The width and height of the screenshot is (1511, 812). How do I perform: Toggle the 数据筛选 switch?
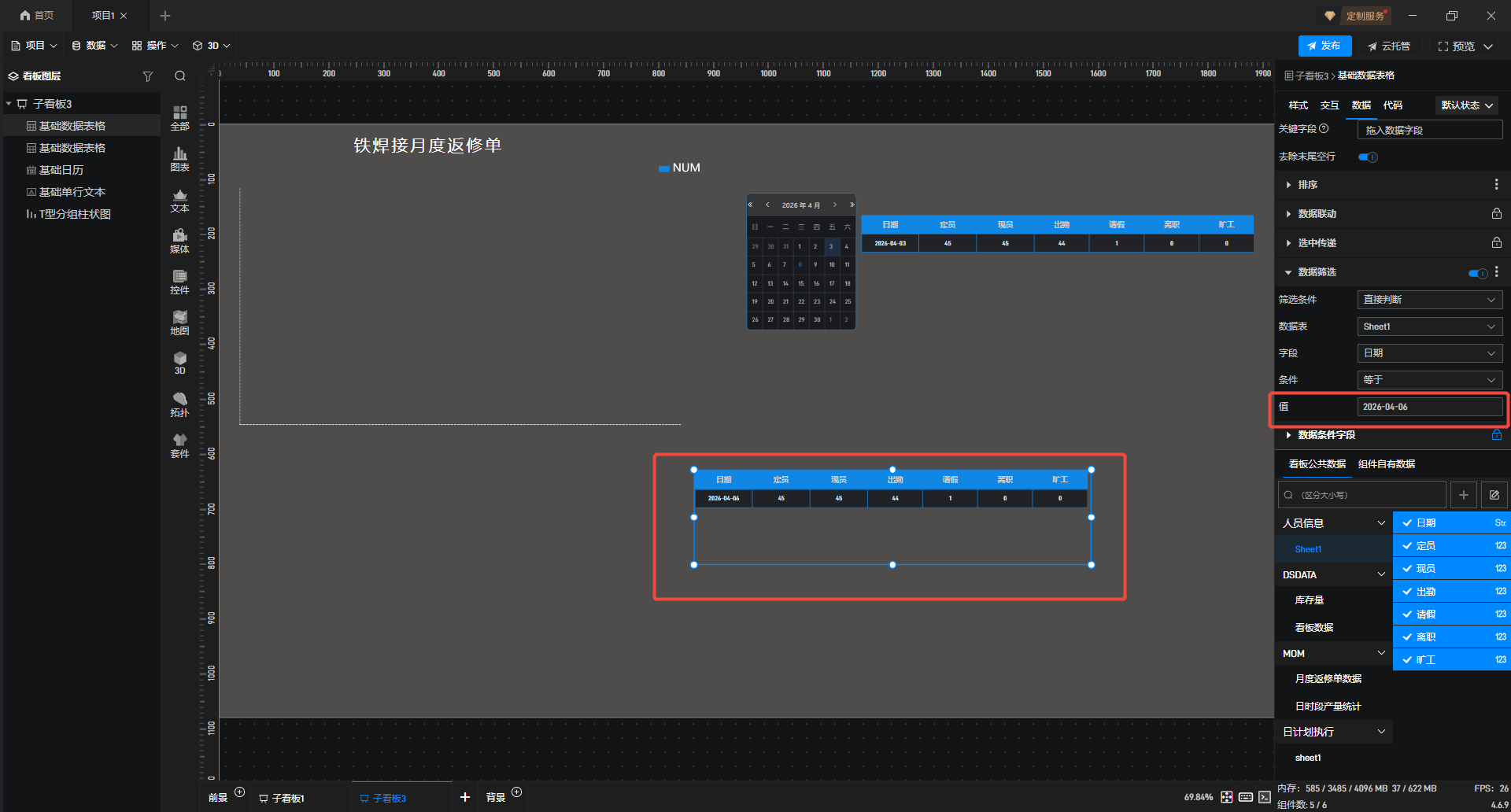(1477, 273)
